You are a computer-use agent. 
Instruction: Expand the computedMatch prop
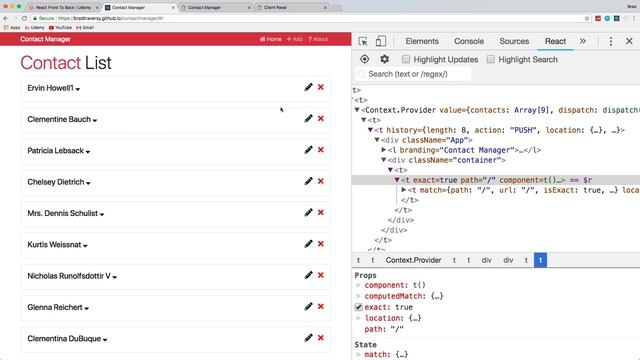[359, 296]
